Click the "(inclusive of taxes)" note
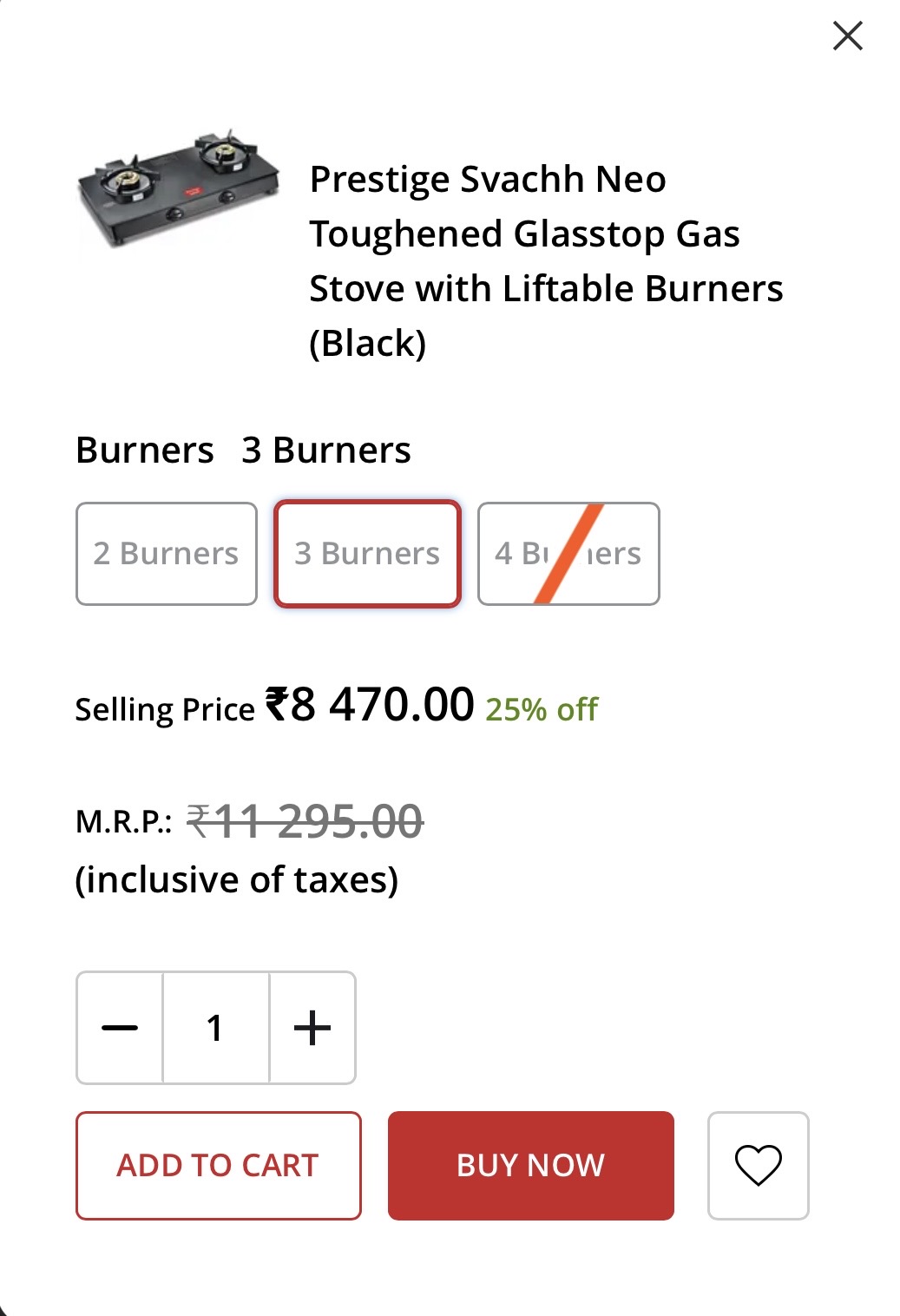900x1316 pixels. pyautogui.click(x=237, y=879)
